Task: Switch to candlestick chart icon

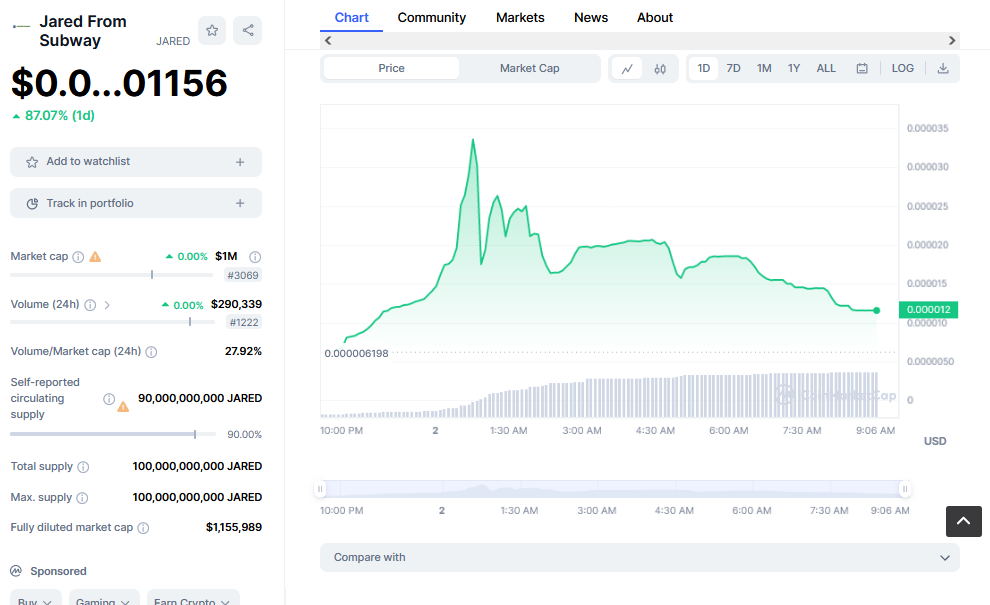Action: [660, 69]
